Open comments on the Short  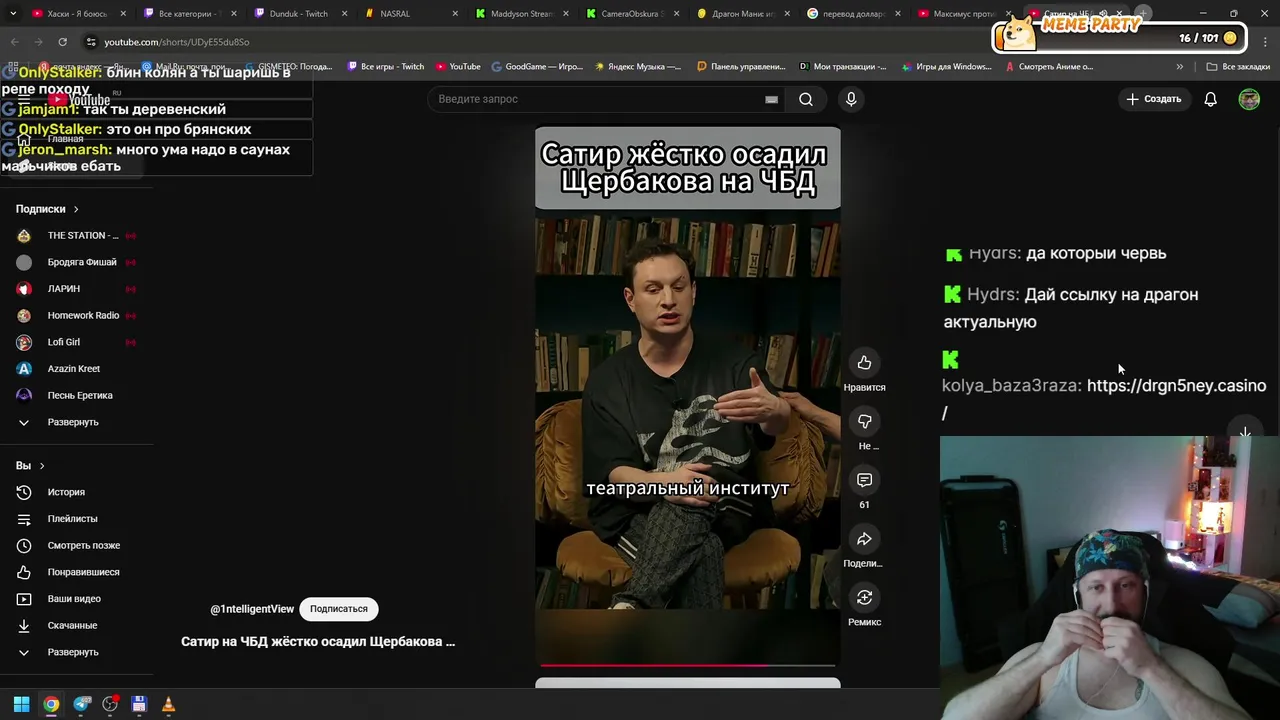click(x=864, y=481)
